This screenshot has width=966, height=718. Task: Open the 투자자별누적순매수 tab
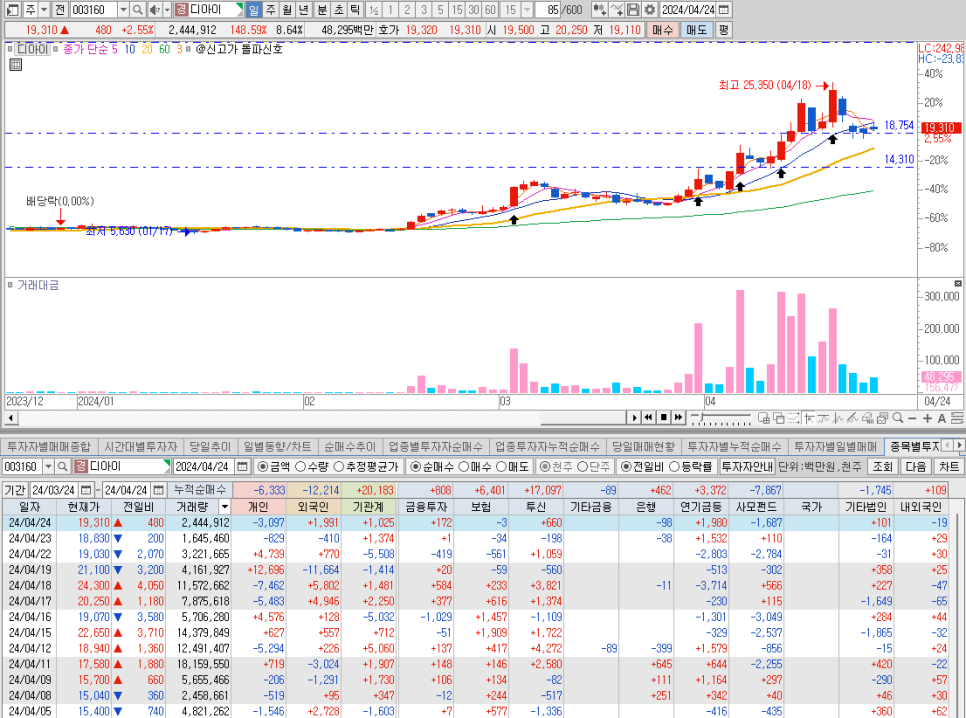pos(734,446)
